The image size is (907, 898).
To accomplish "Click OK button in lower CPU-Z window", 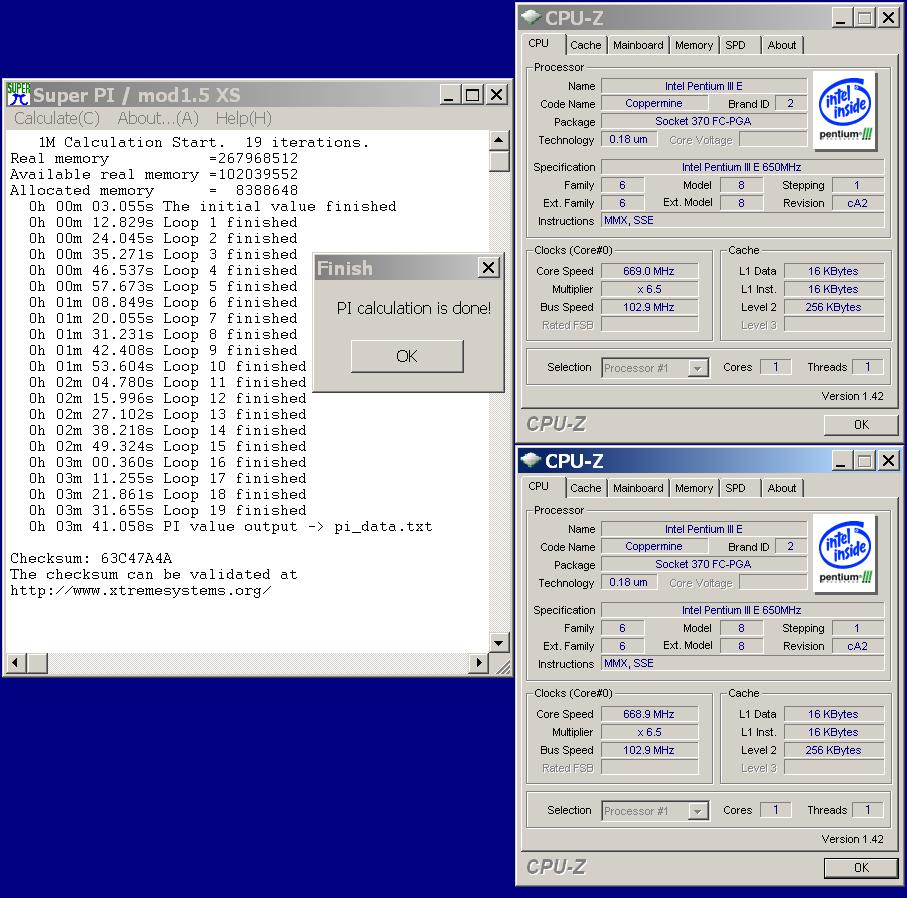I will [861, 867].
